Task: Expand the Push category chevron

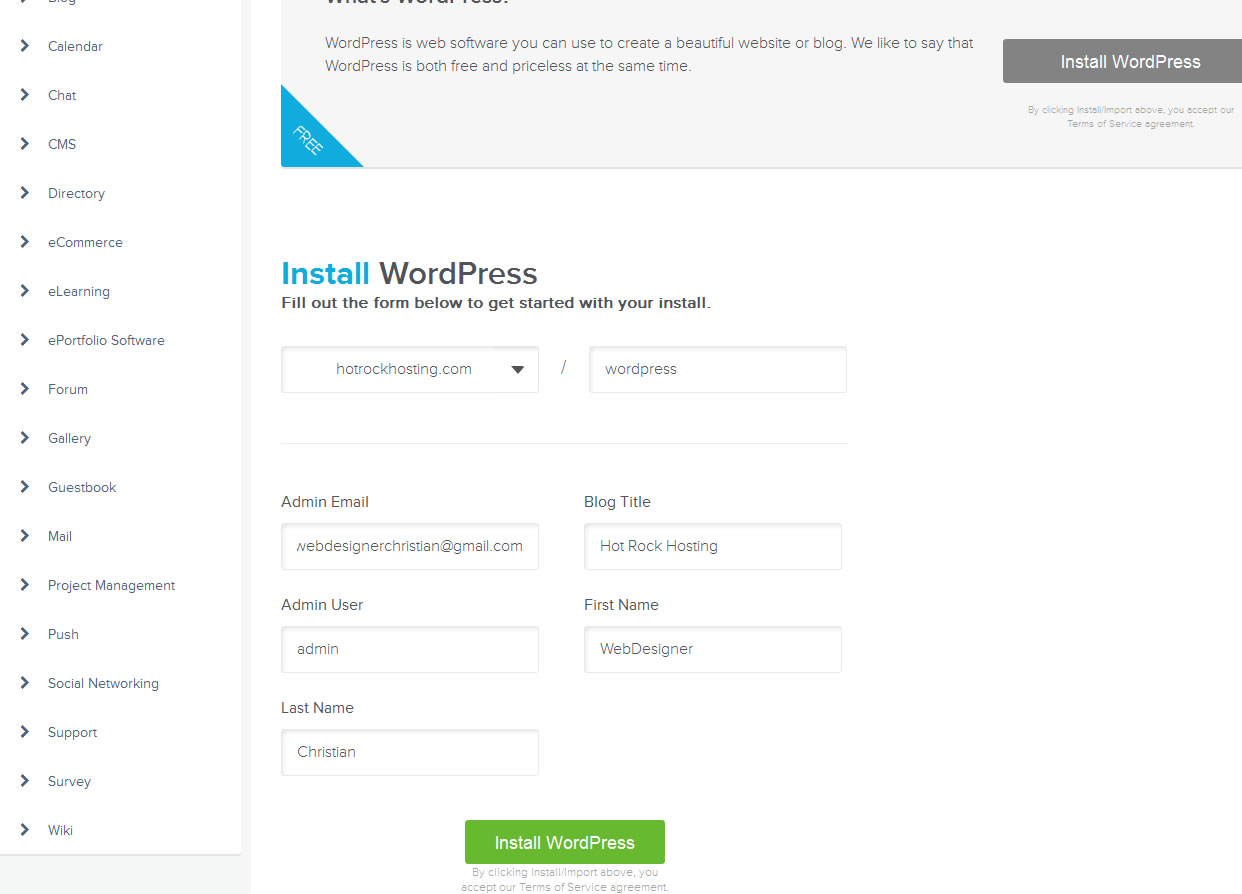Action: coord(24,634)
